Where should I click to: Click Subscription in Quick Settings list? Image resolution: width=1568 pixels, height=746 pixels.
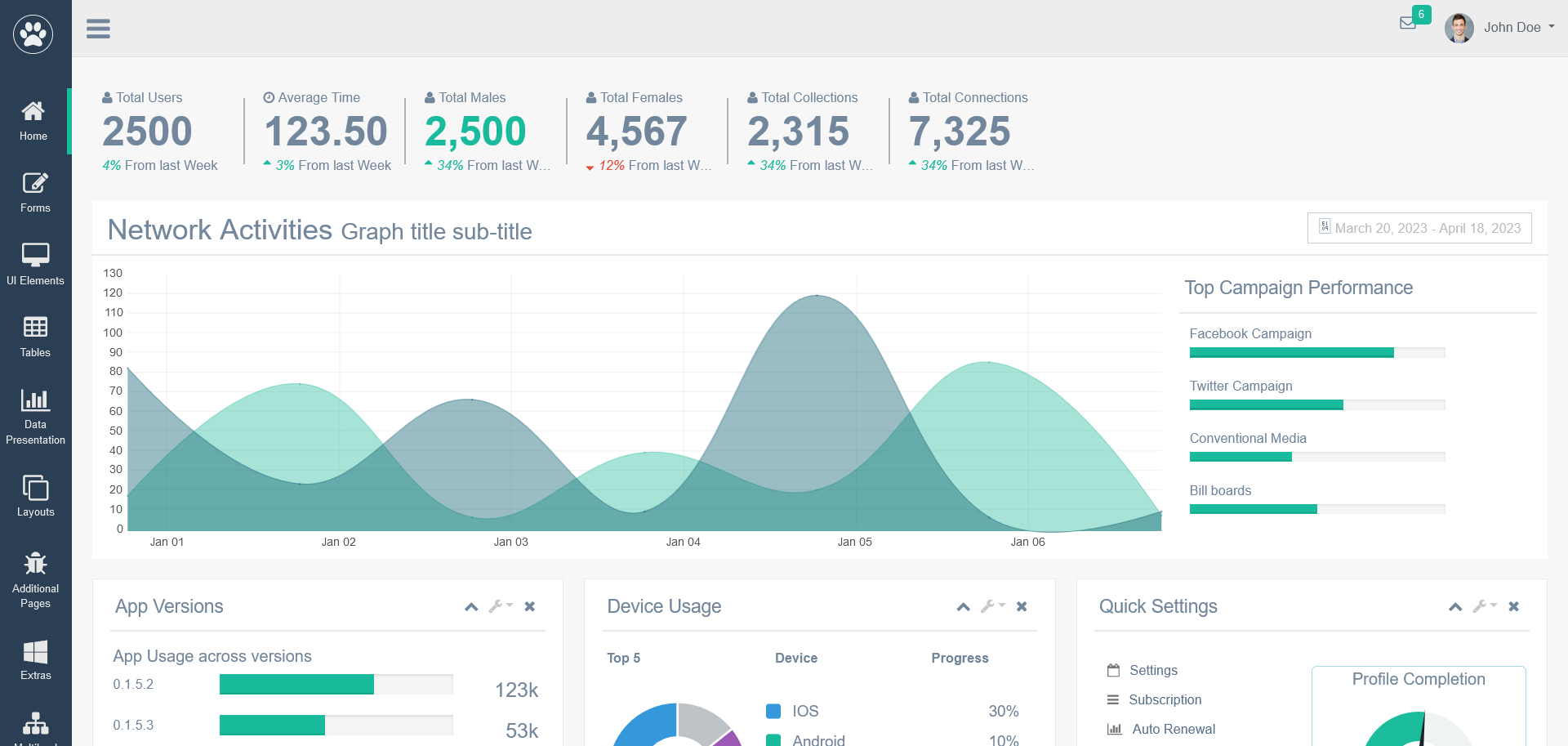1165,699
